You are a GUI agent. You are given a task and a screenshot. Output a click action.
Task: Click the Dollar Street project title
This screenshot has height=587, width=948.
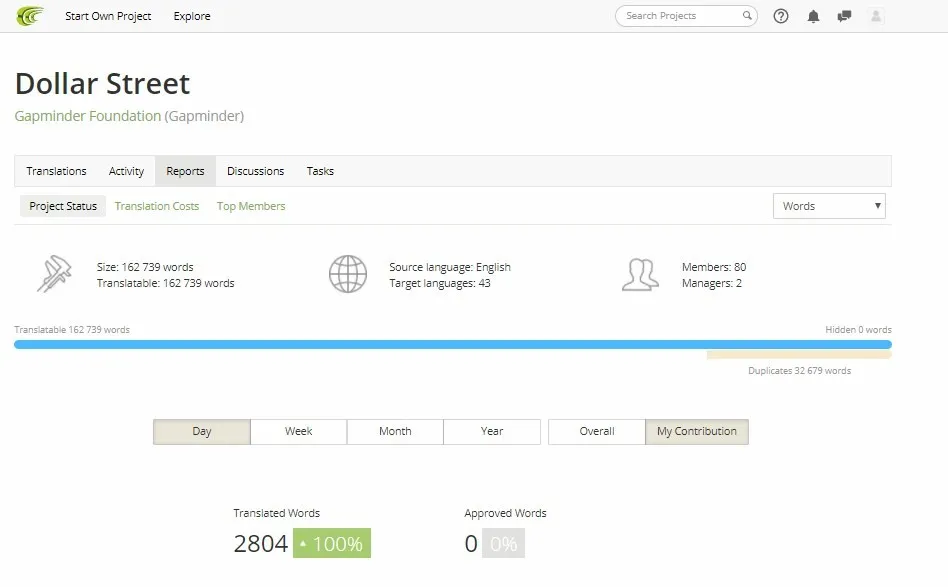coord(102,83)
